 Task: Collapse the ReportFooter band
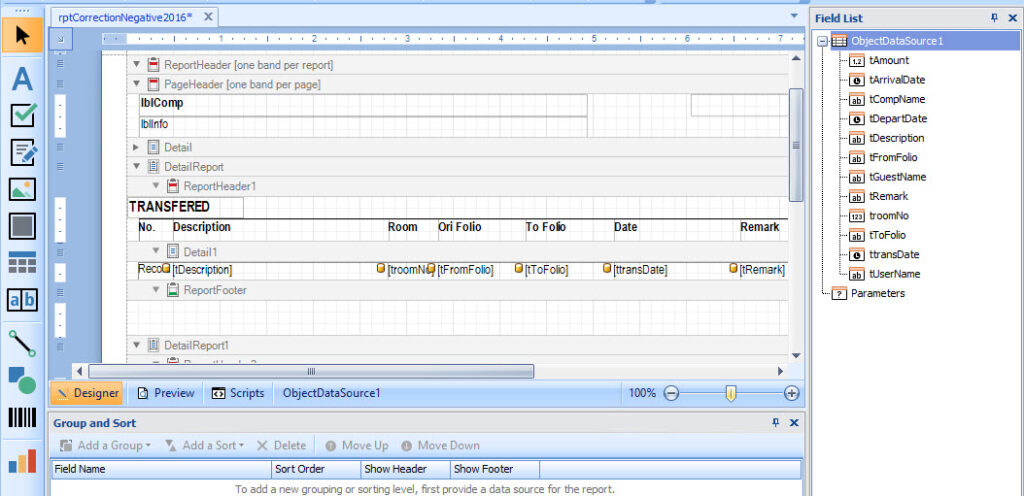tap(156, 290)
